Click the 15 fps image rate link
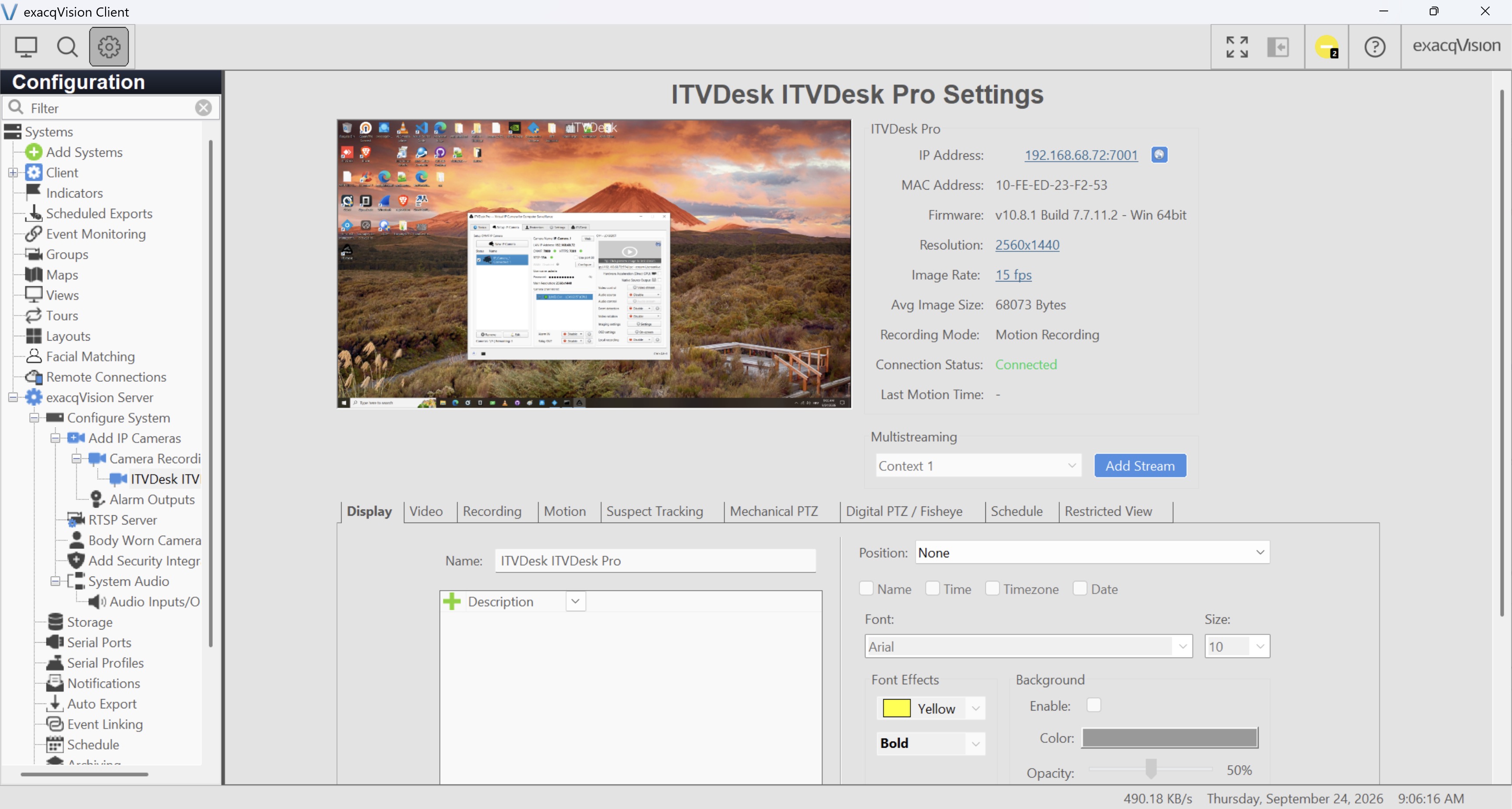1512x809 pixels. (1013, 275)
